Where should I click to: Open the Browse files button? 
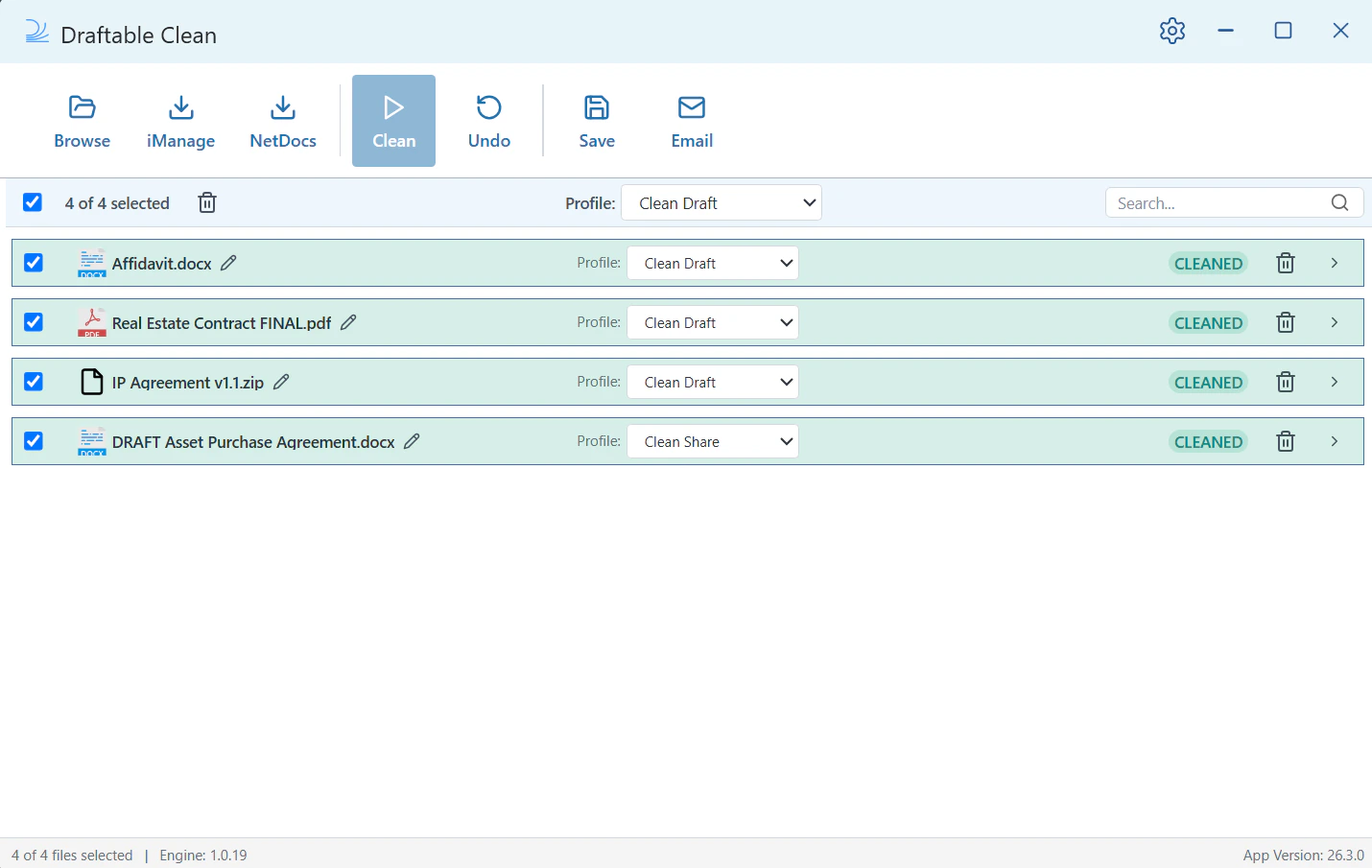[x=83, y=122]
